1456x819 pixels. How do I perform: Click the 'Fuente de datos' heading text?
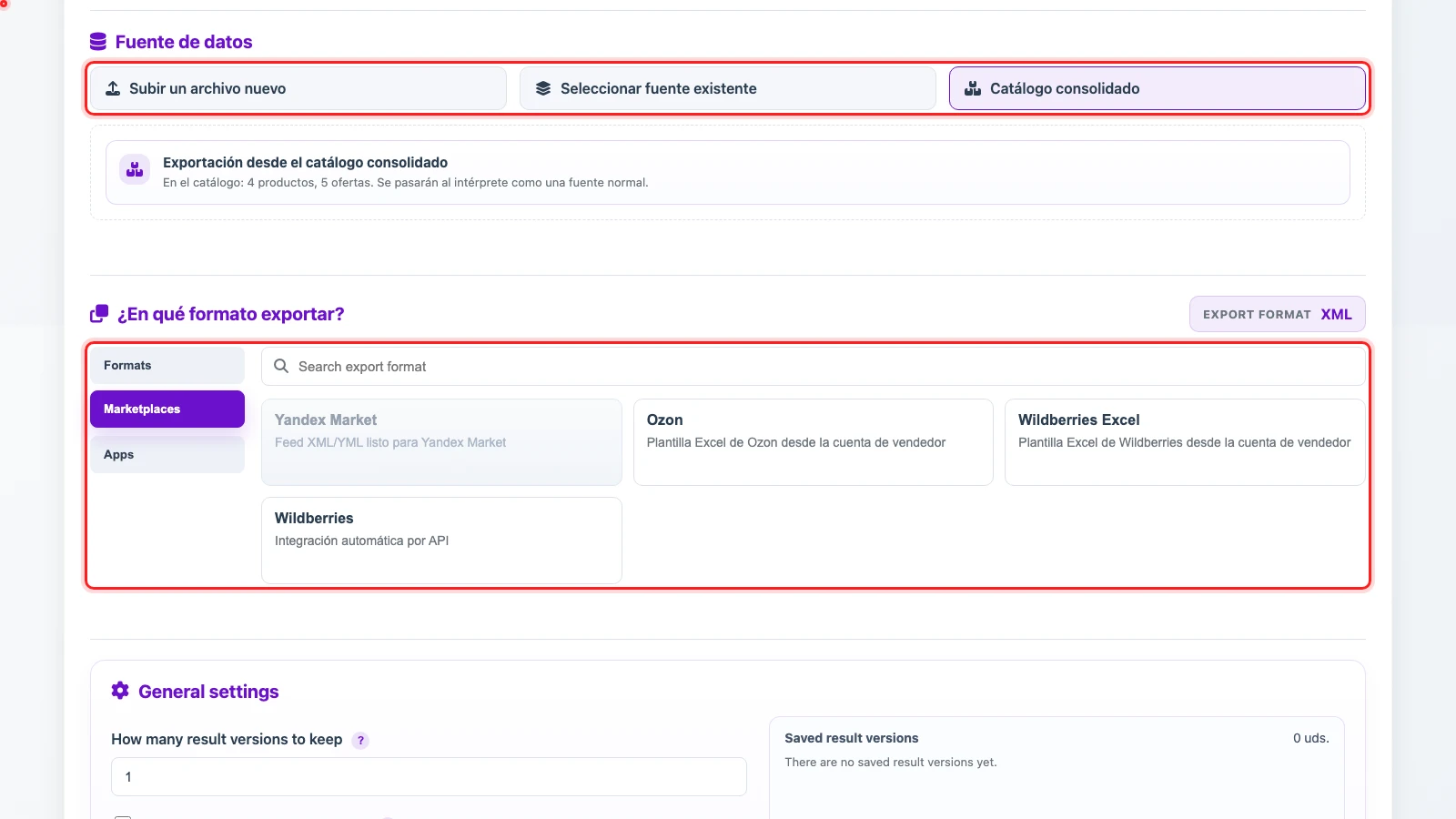click(x=184, y=42)
